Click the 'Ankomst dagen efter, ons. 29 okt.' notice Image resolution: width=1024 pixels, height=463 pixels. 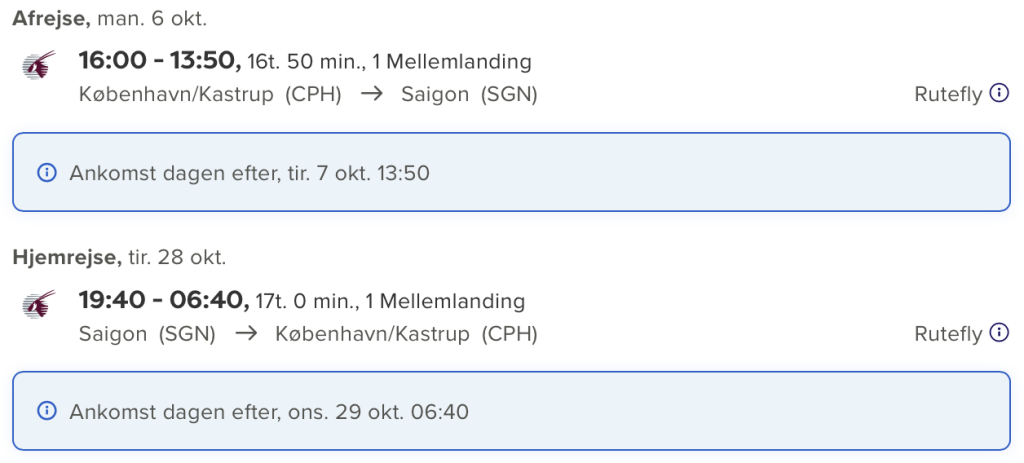[511, 411]
